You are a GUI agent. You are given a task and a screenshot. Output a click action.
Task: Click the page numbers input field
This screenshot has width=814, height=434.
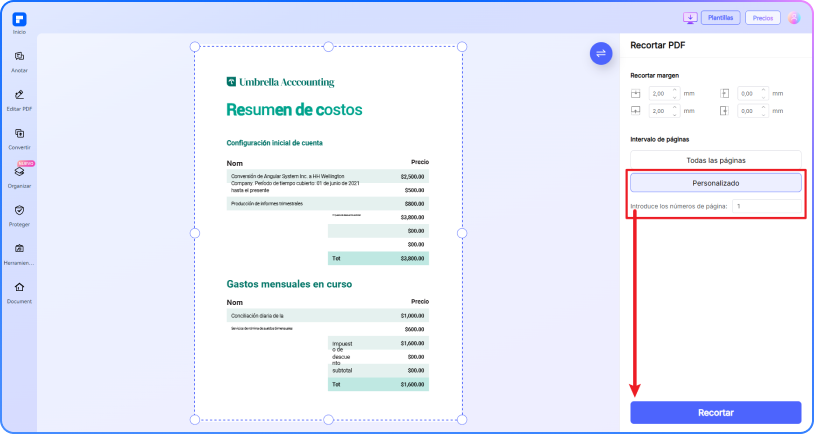tap(767, 206)
